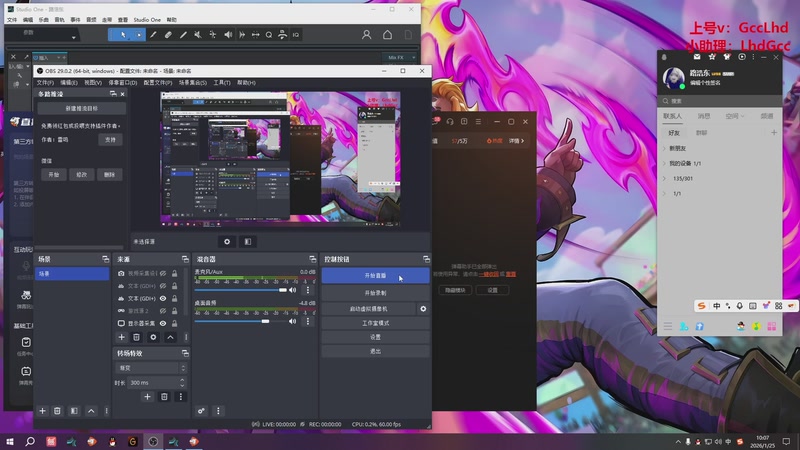Toggle Sogou voice input microphone icon

click(x=739, y=306)
